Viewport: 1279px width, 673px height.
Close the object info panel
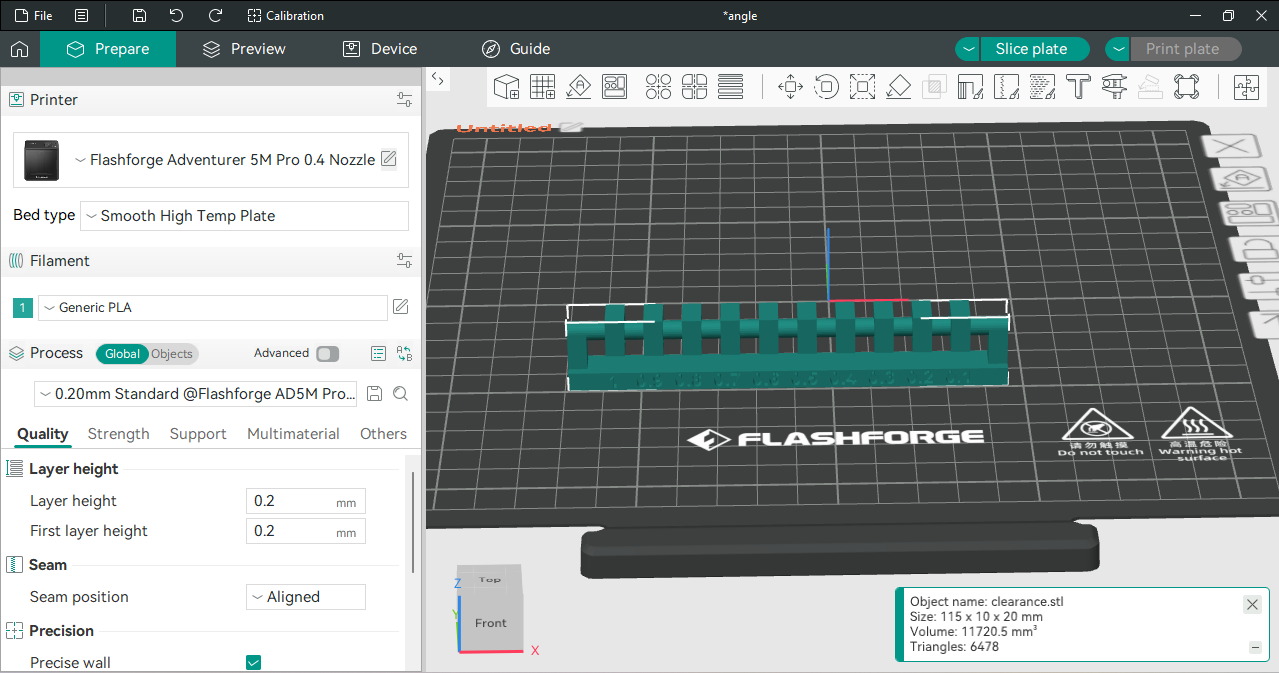coord(1252,605)
